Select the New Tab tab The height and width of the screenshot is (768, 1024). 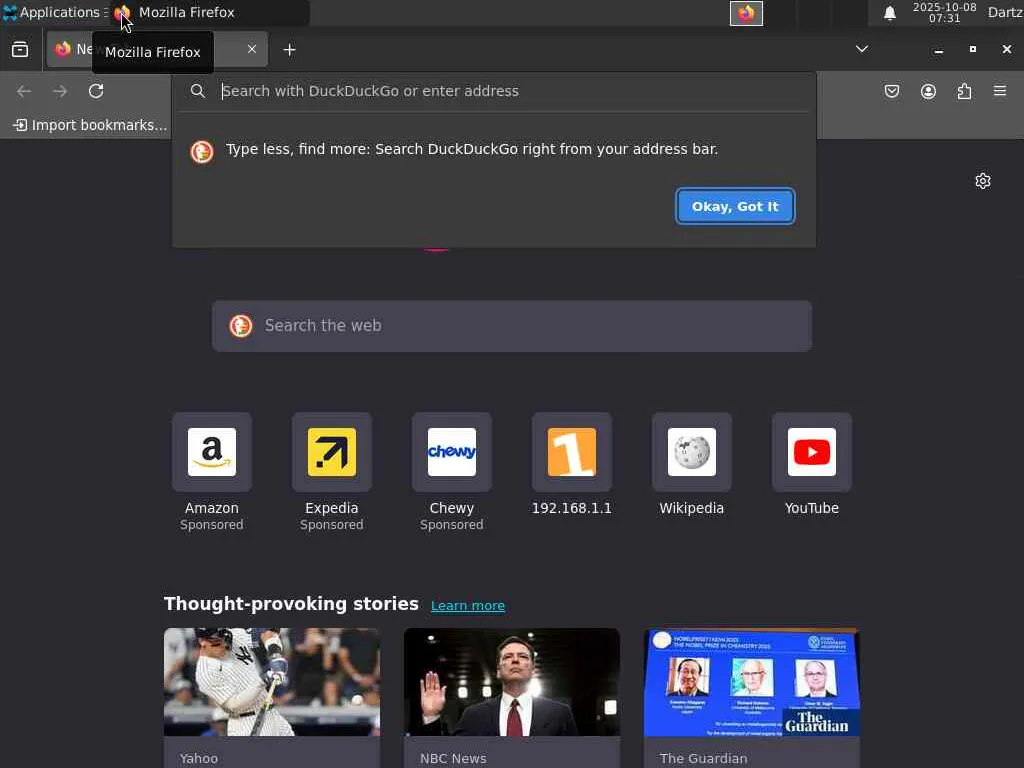click(157, 49)
